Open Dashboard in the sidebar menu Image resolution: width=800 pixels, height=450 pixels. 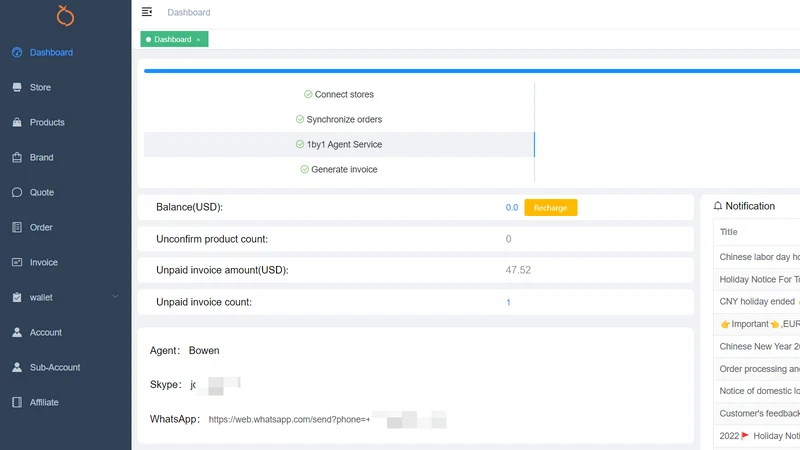[51, 53]
